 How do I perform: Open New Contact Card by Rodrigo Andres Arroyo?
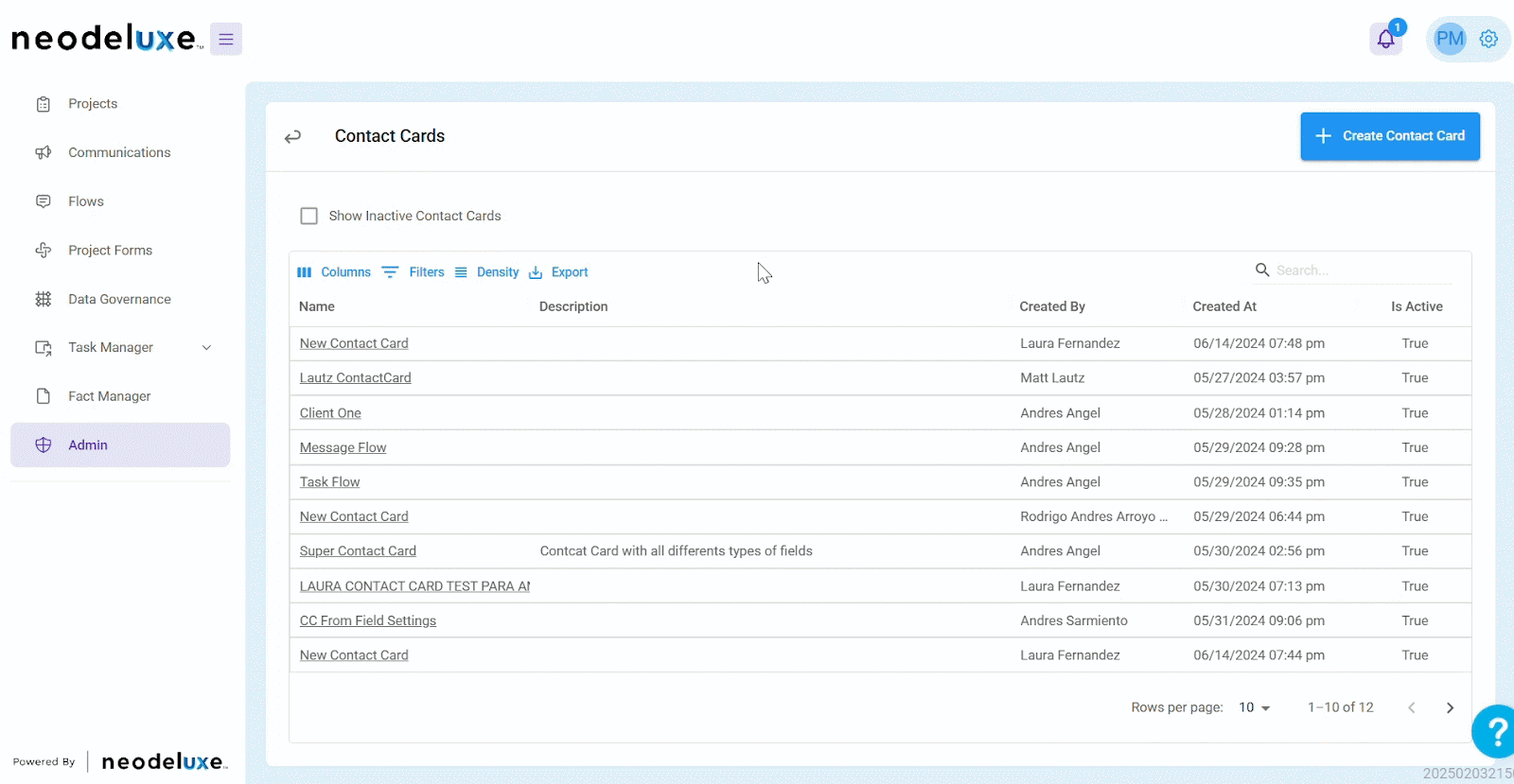[x=354, y=517]
